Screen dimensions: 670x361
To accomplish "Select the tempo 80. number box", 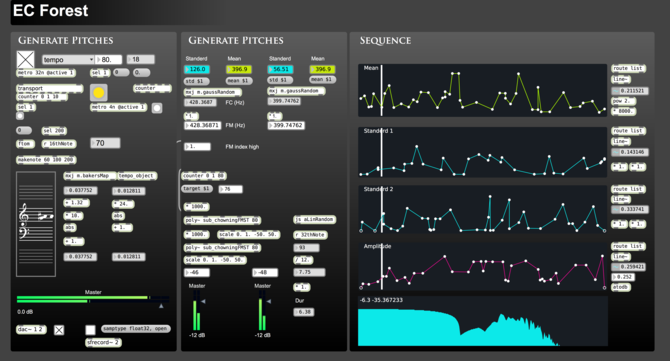I will 108,59.
